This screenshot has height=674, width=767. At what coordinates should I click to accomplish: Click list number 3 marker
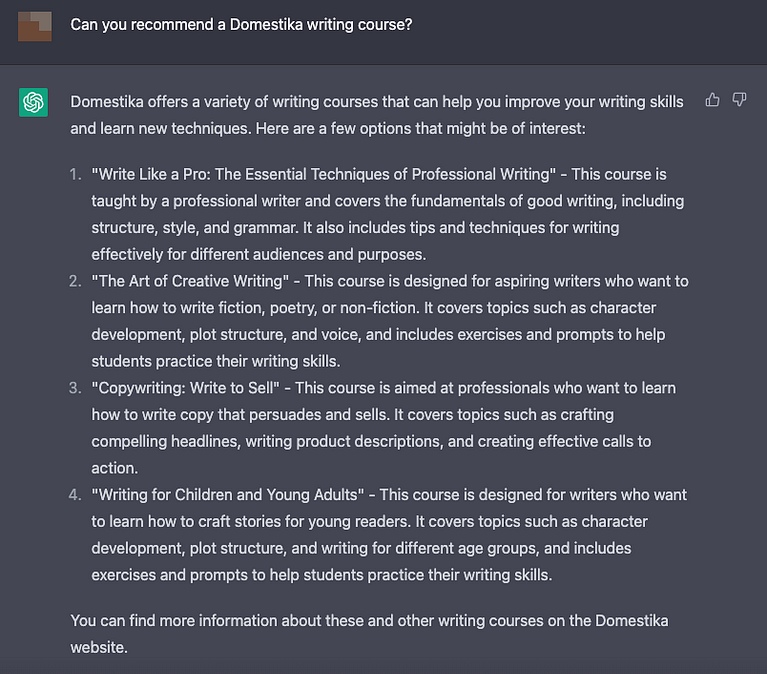tap(75, 388)
